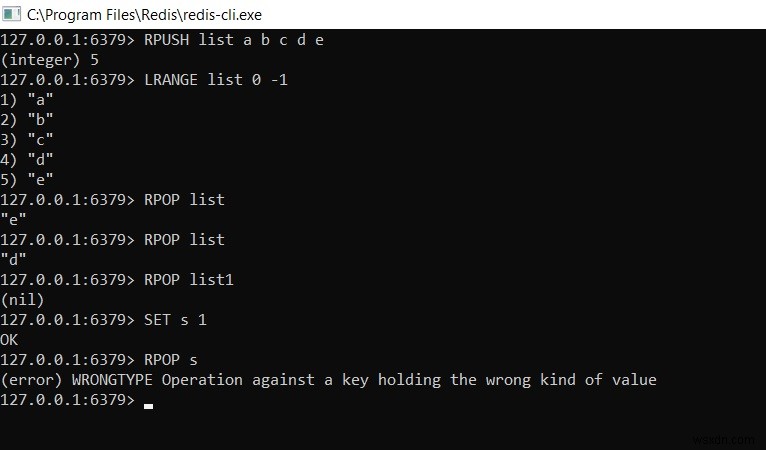Click the redis-cli.exe title bar path text

click(144, 15)
